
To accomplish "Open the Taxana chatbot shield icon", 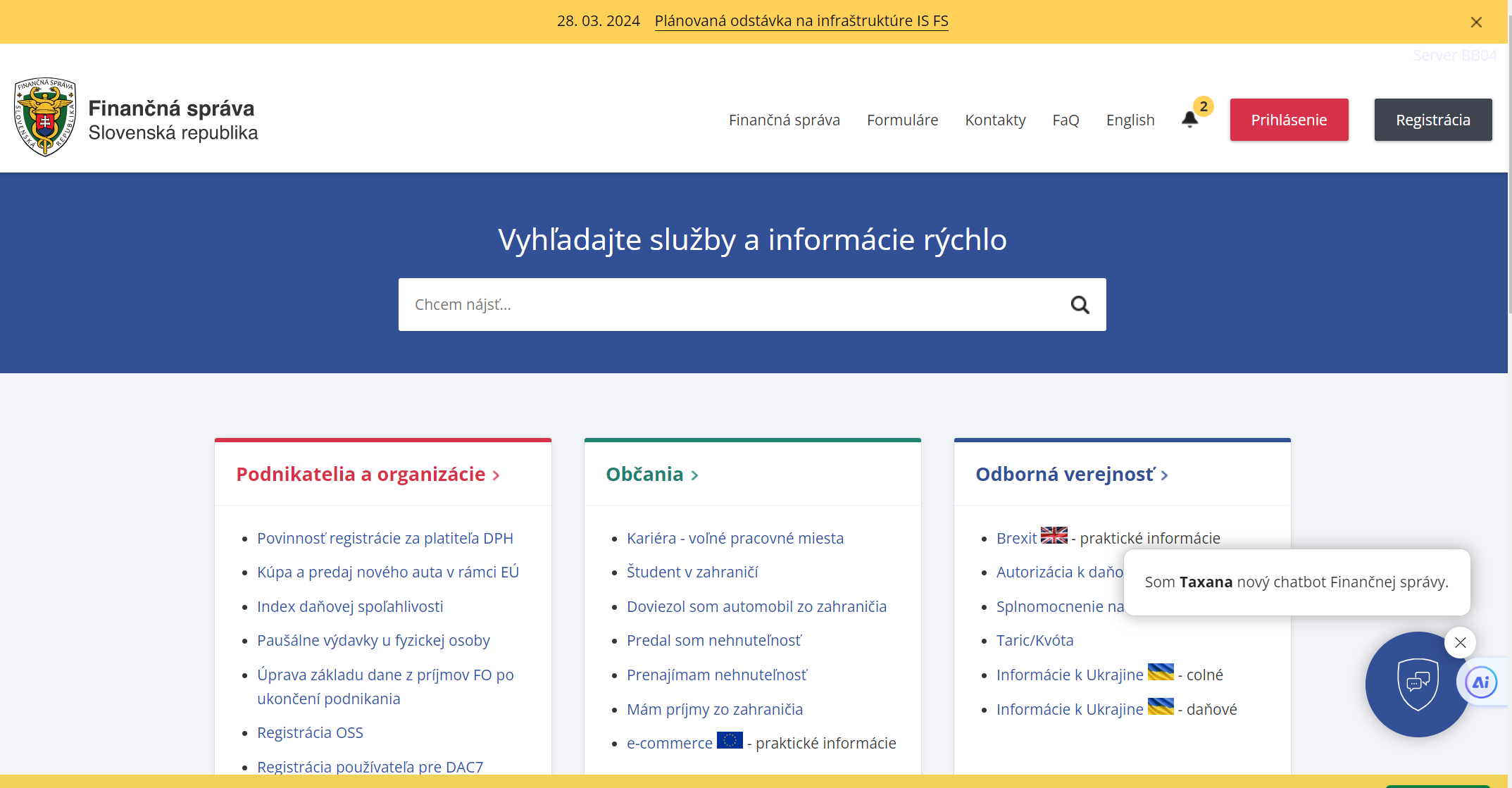I will (1417, 684).
